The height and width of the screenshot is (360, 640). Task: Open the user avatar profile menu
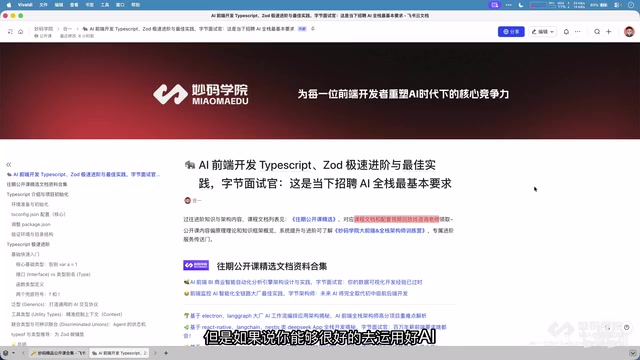(x=629, y=31)
